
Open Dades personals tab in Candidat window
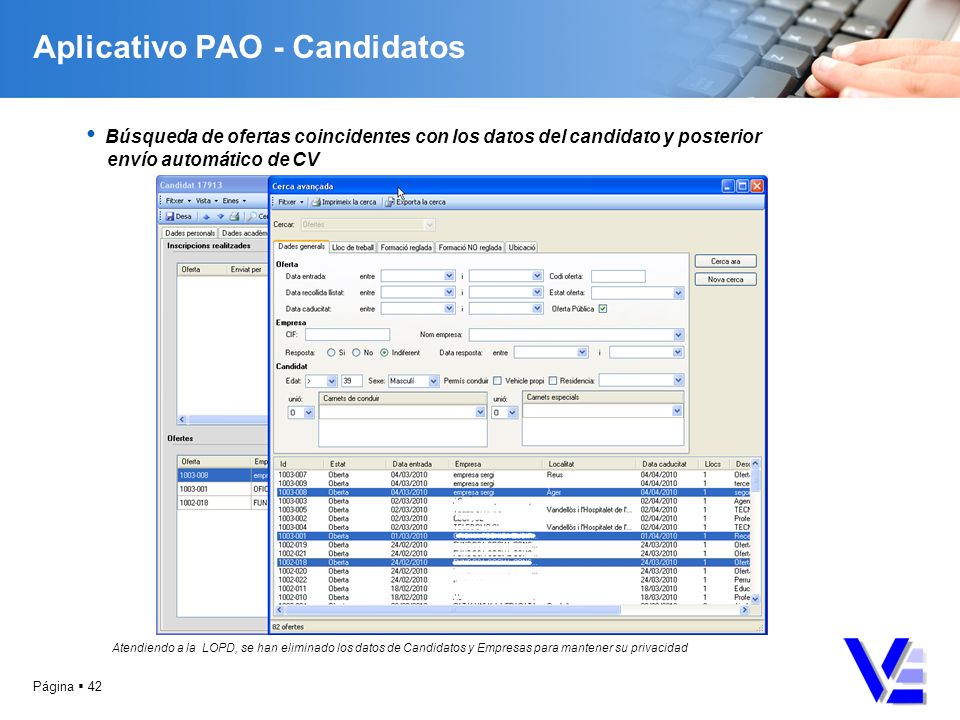pyautogui.click(x=190, y=233)
